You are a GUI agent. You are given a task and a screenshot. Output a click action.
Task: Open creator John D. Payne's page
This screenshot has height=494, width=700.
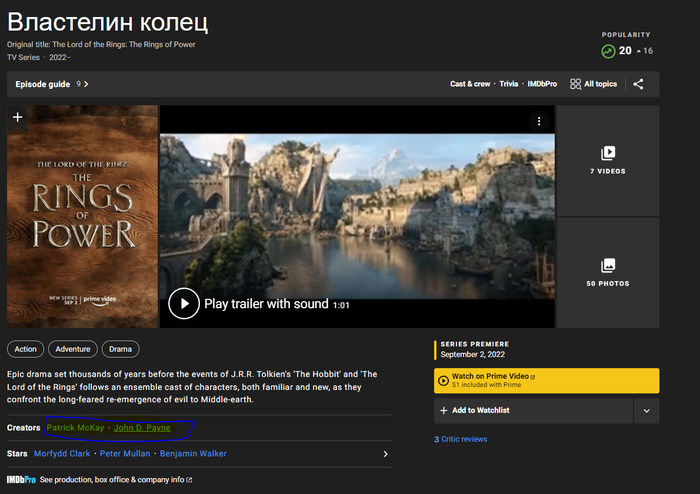pyautogui.click(x=142, y=428)
